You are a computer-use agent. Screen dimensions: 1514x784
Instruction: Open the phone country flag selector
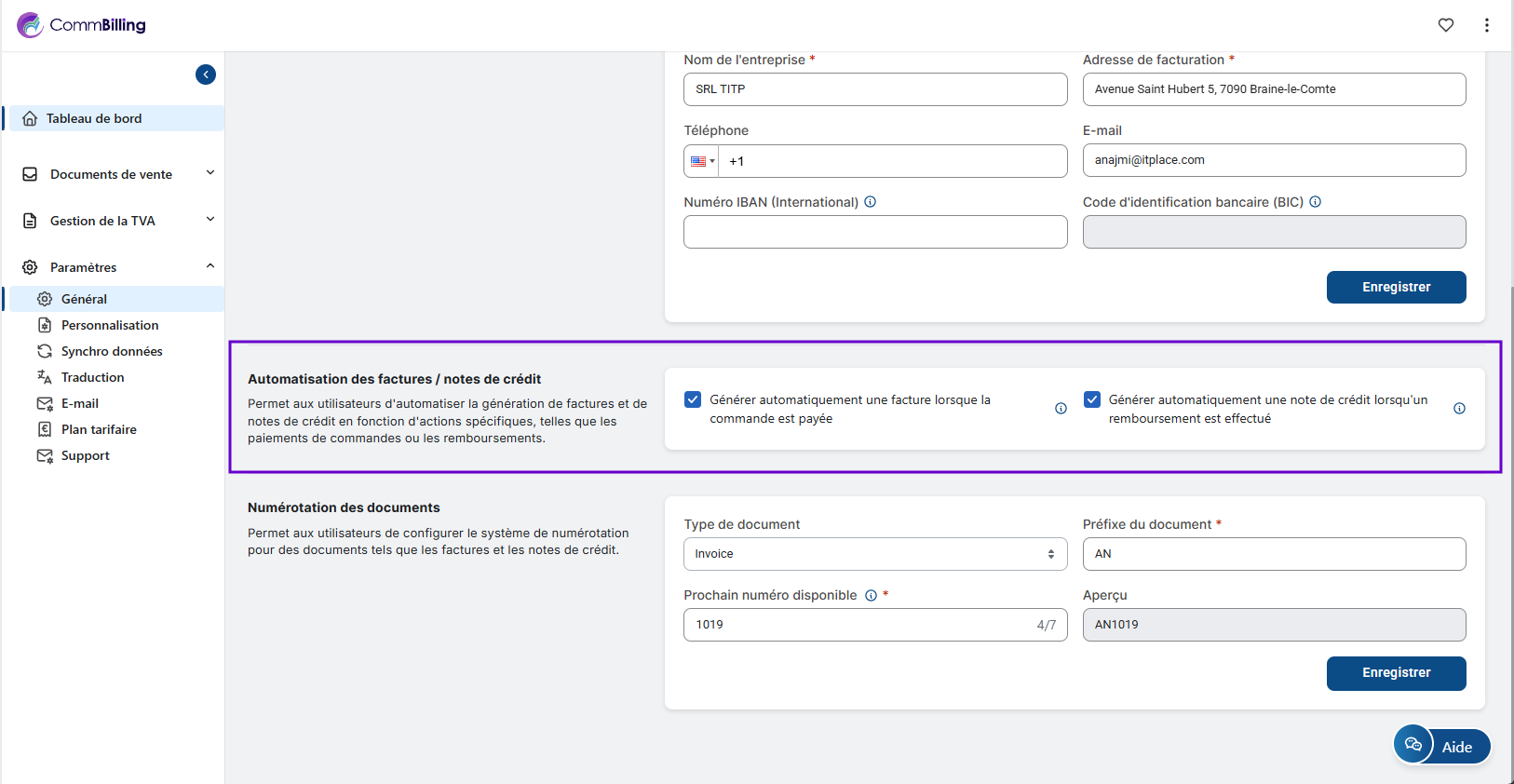tap(702, 161)
